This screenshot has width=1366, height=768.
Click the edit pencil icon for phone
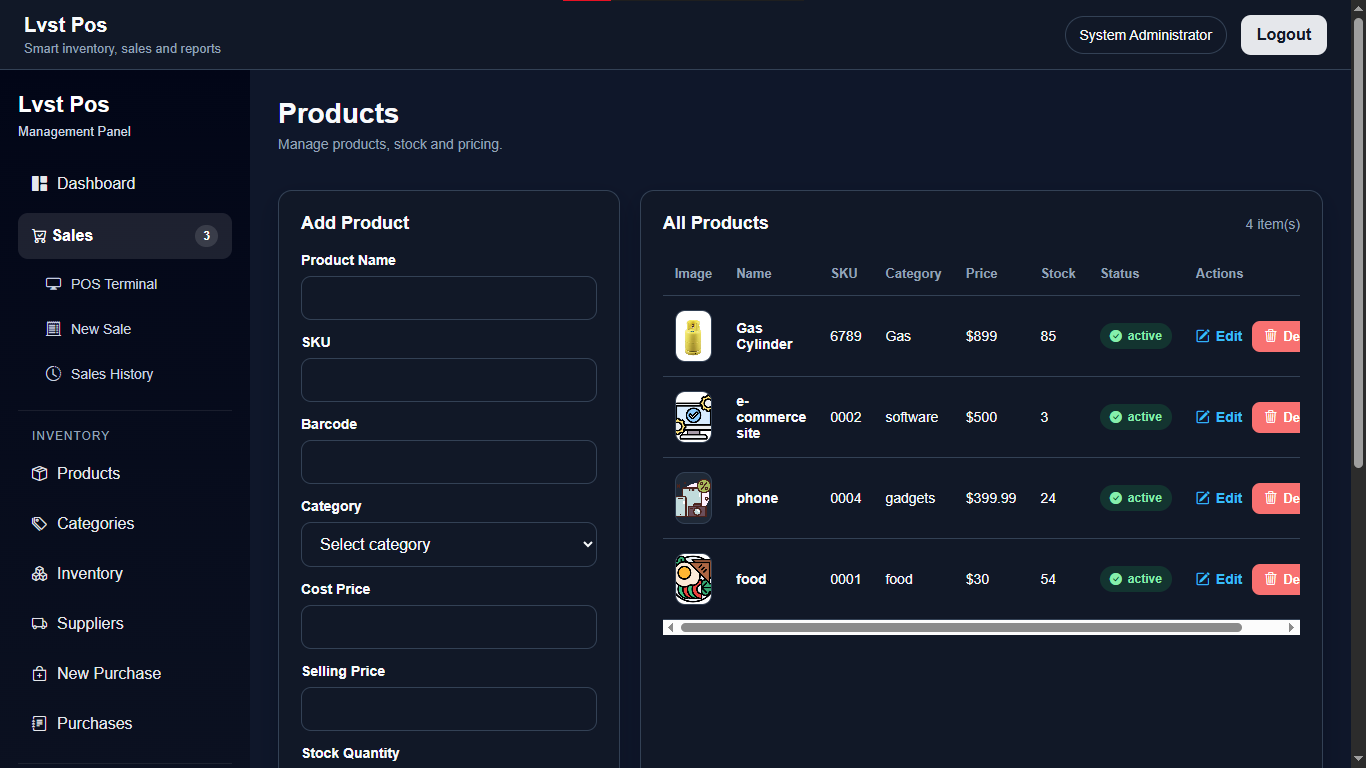(x=1203, y=498)
